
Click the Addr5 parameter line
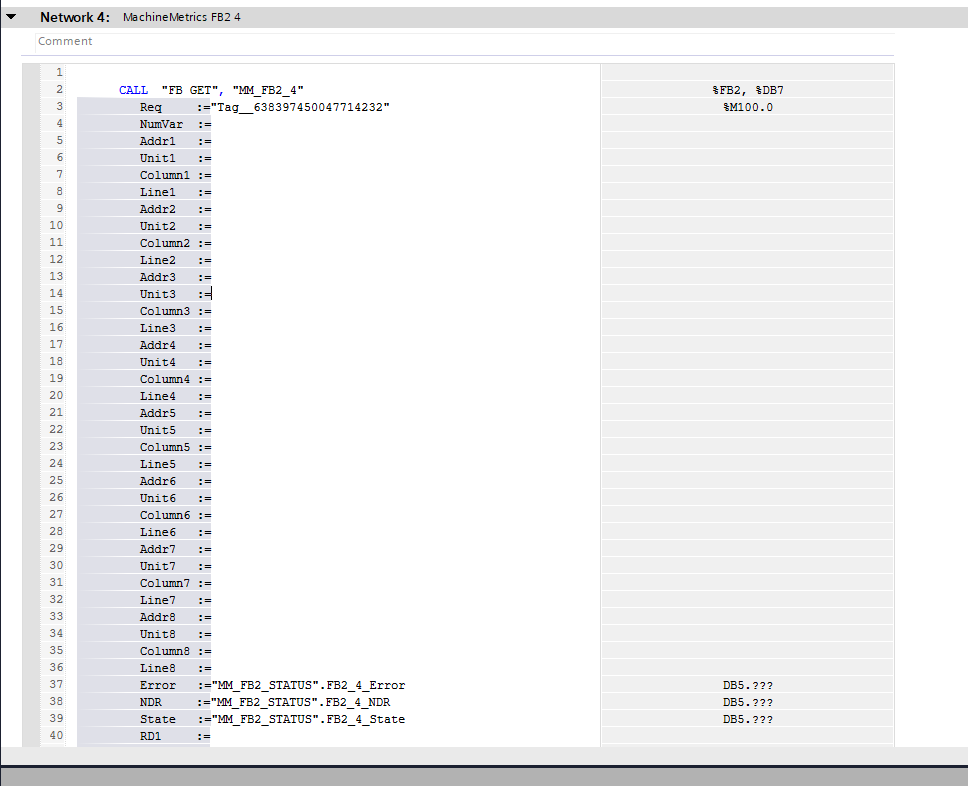pyautogui.click(x=157, y=413)
